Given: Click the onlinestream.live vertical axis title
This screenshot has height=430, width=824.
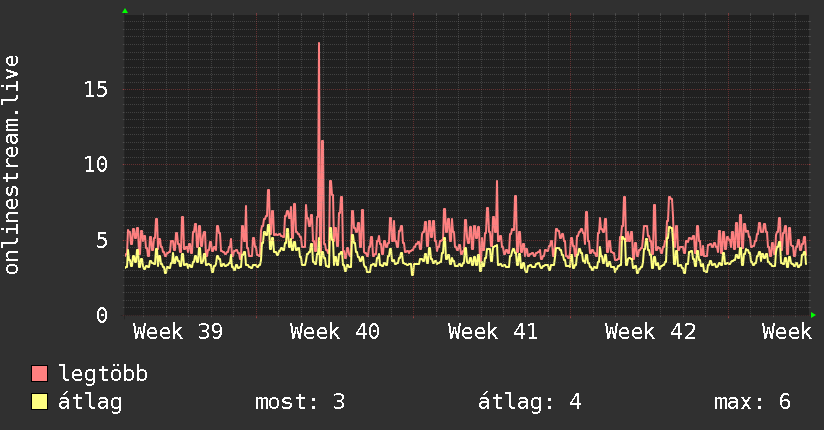Looking at the screenshot, I should 12,165.
